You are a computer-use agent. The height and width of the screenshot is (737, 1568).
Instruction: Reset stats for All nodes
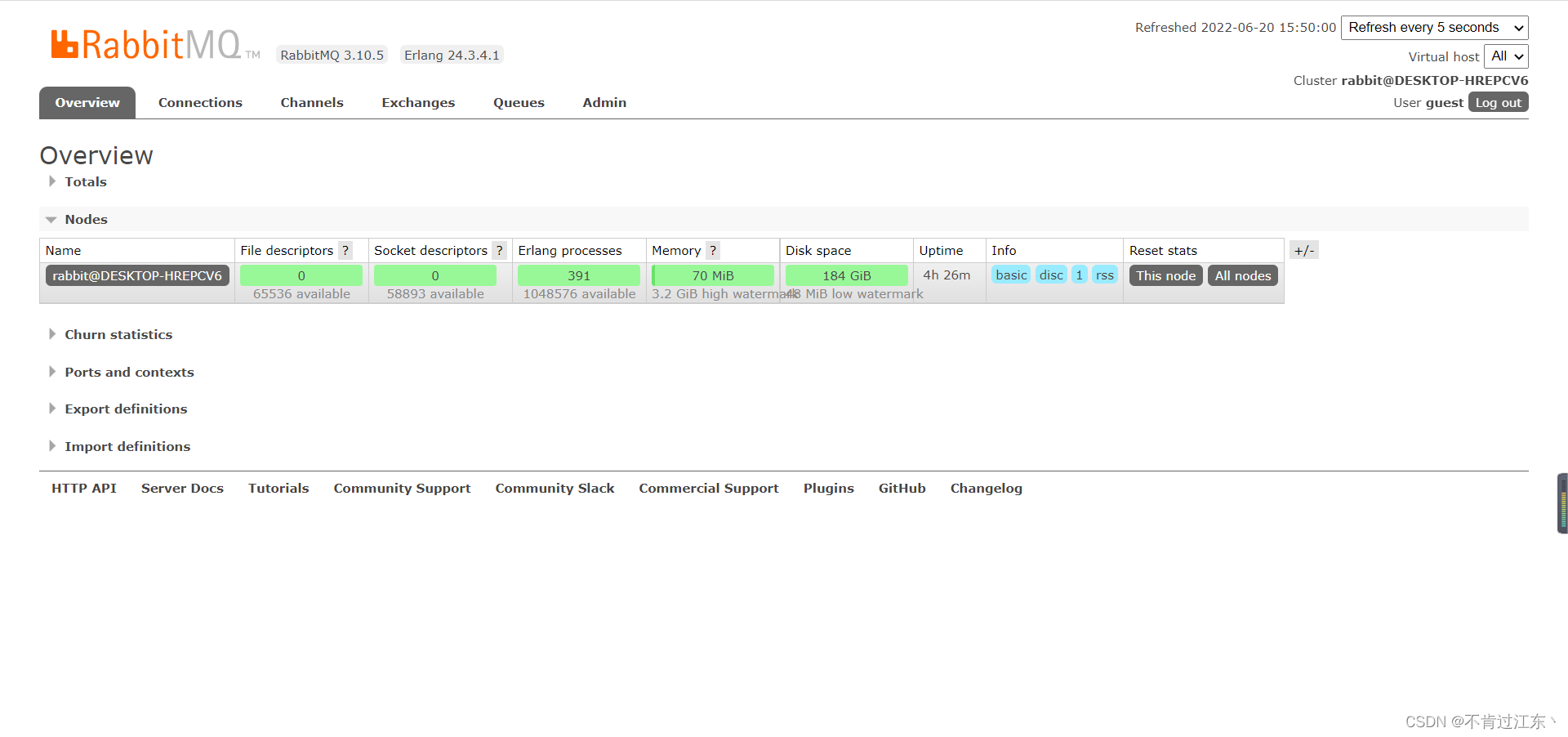pos(1243,275)
